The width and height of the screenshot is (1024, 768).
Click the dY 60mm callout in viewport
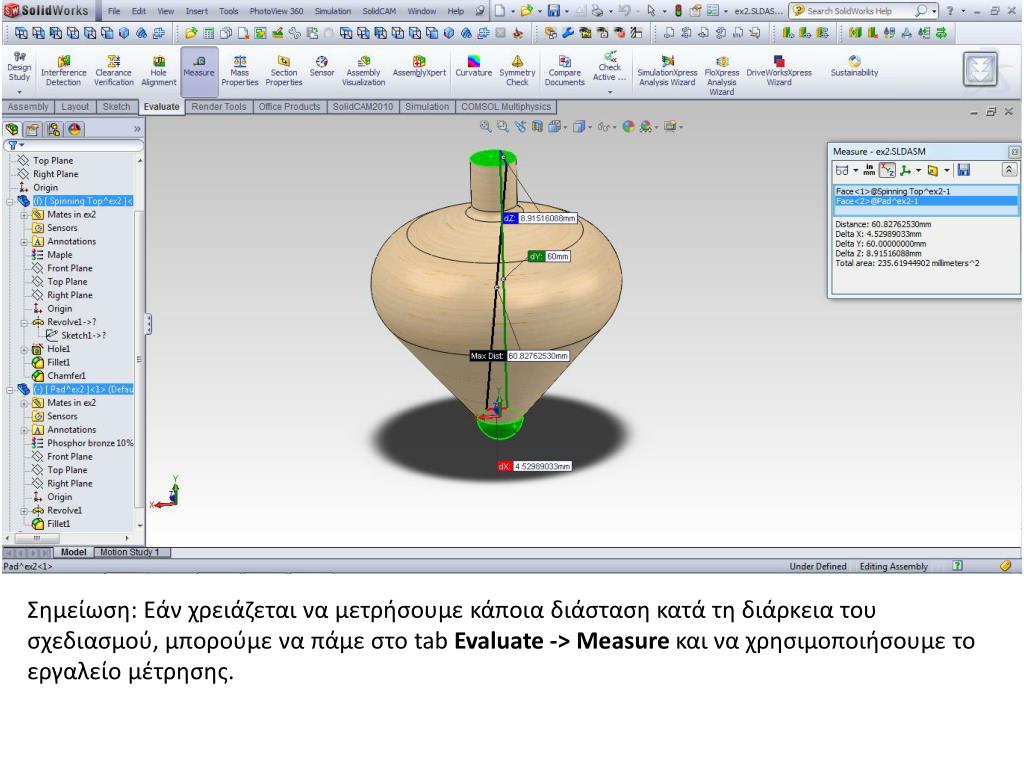[x=549, y=257]
